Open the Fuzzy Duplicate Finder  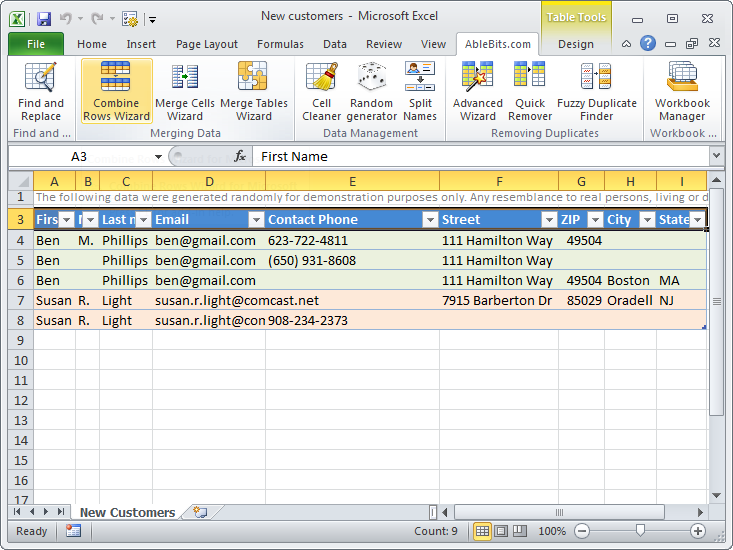(596, 92)
